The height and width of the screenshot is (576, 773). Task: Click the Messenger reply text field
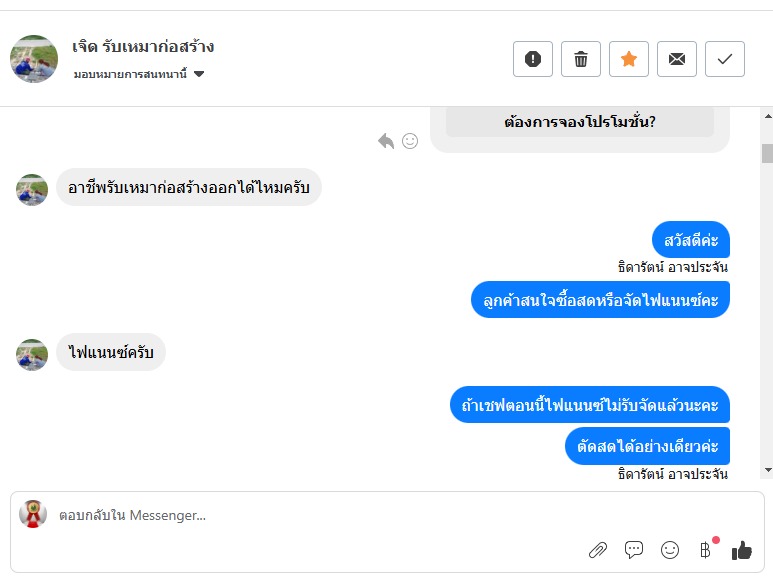pos(300,516)
